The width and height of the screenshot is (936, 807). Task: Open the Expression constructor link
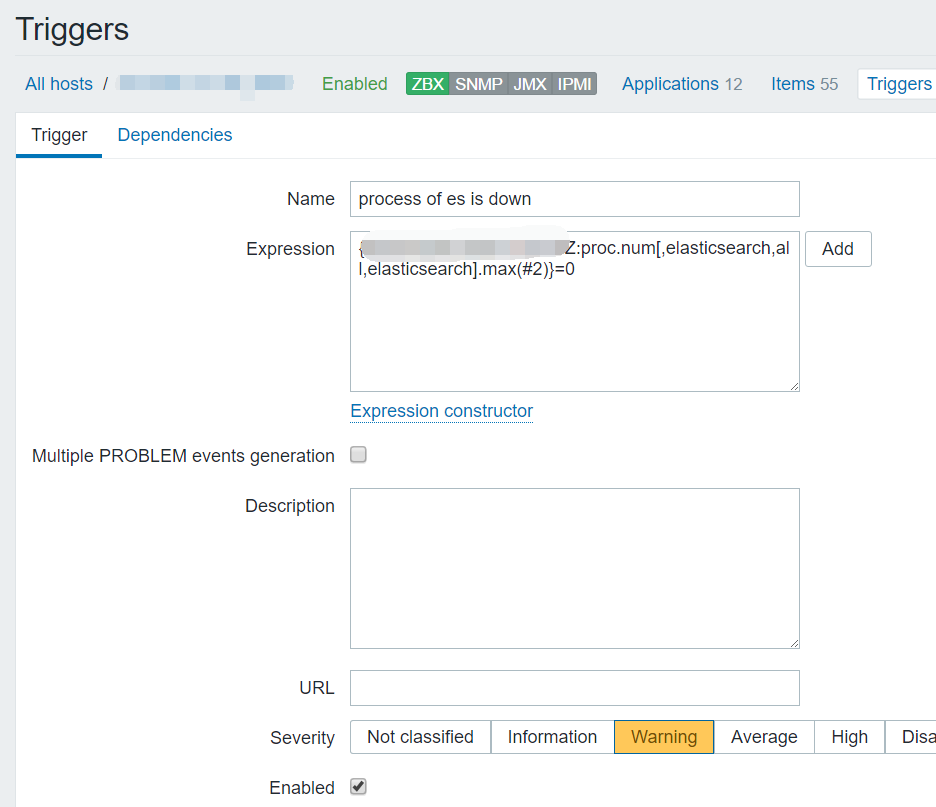441,411
